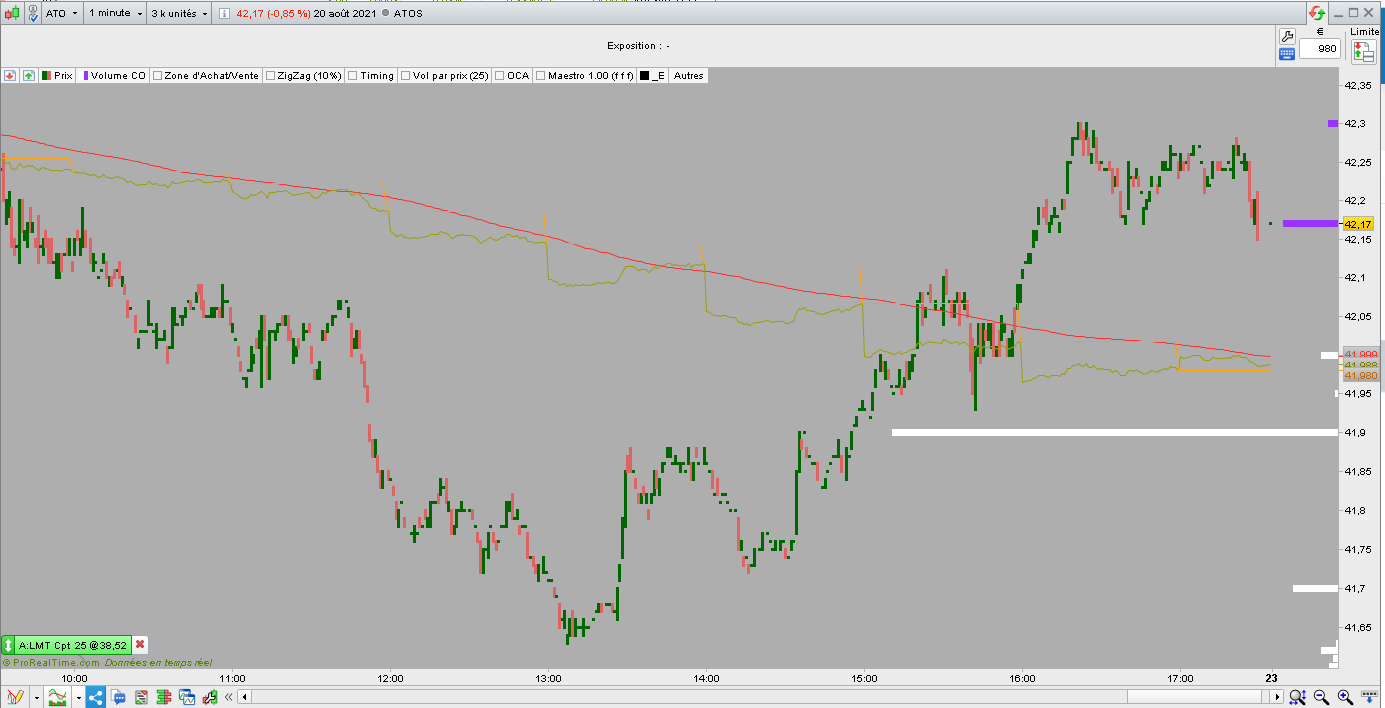Open the order list document icon
This screenshot has width=1385, height=708.
[141, 697]
